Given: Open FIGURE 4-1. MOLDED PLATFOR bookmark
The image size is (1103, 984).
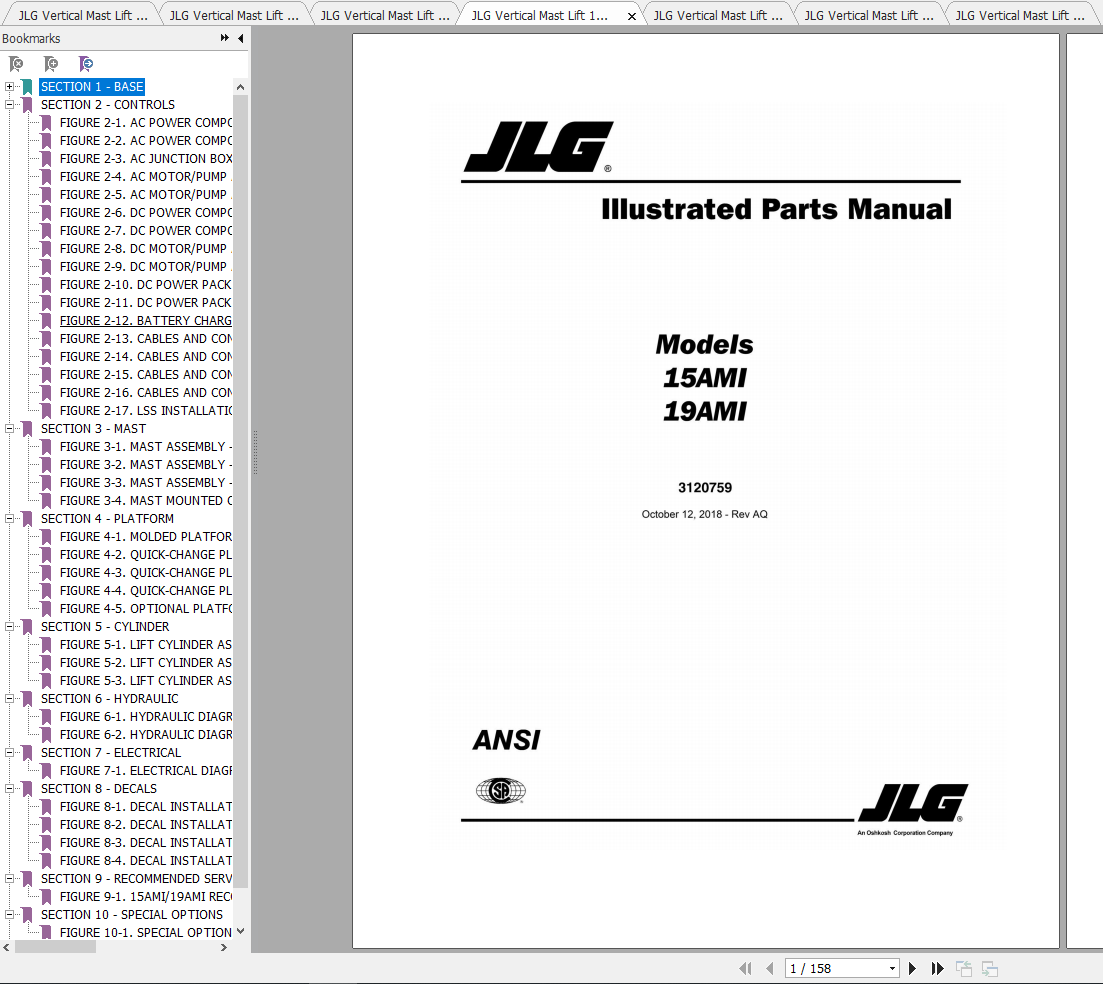Looking at the screenshot, I should [146, 537].
